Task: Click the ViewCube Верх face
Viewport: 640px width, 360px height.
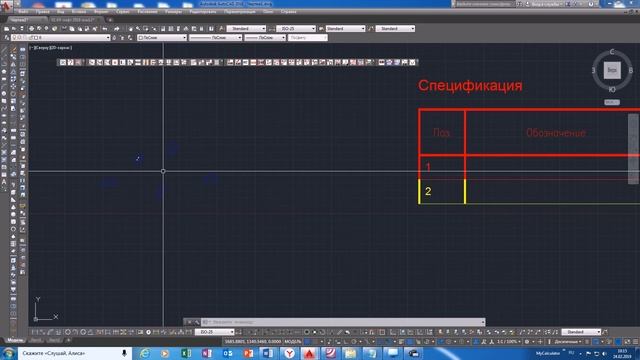Action: 612,70
